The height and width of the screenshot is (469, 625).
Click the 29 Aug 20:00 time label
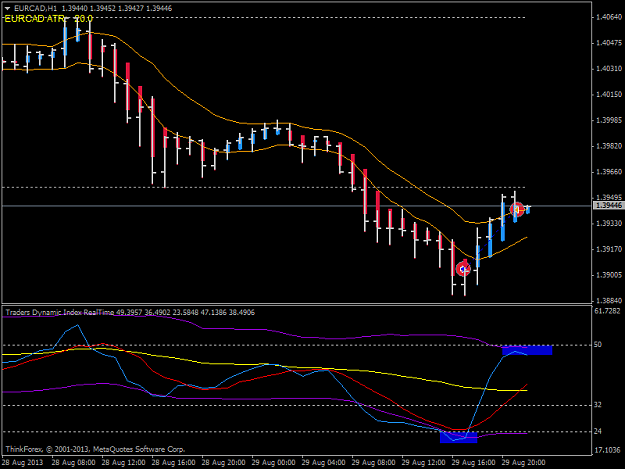523,463
